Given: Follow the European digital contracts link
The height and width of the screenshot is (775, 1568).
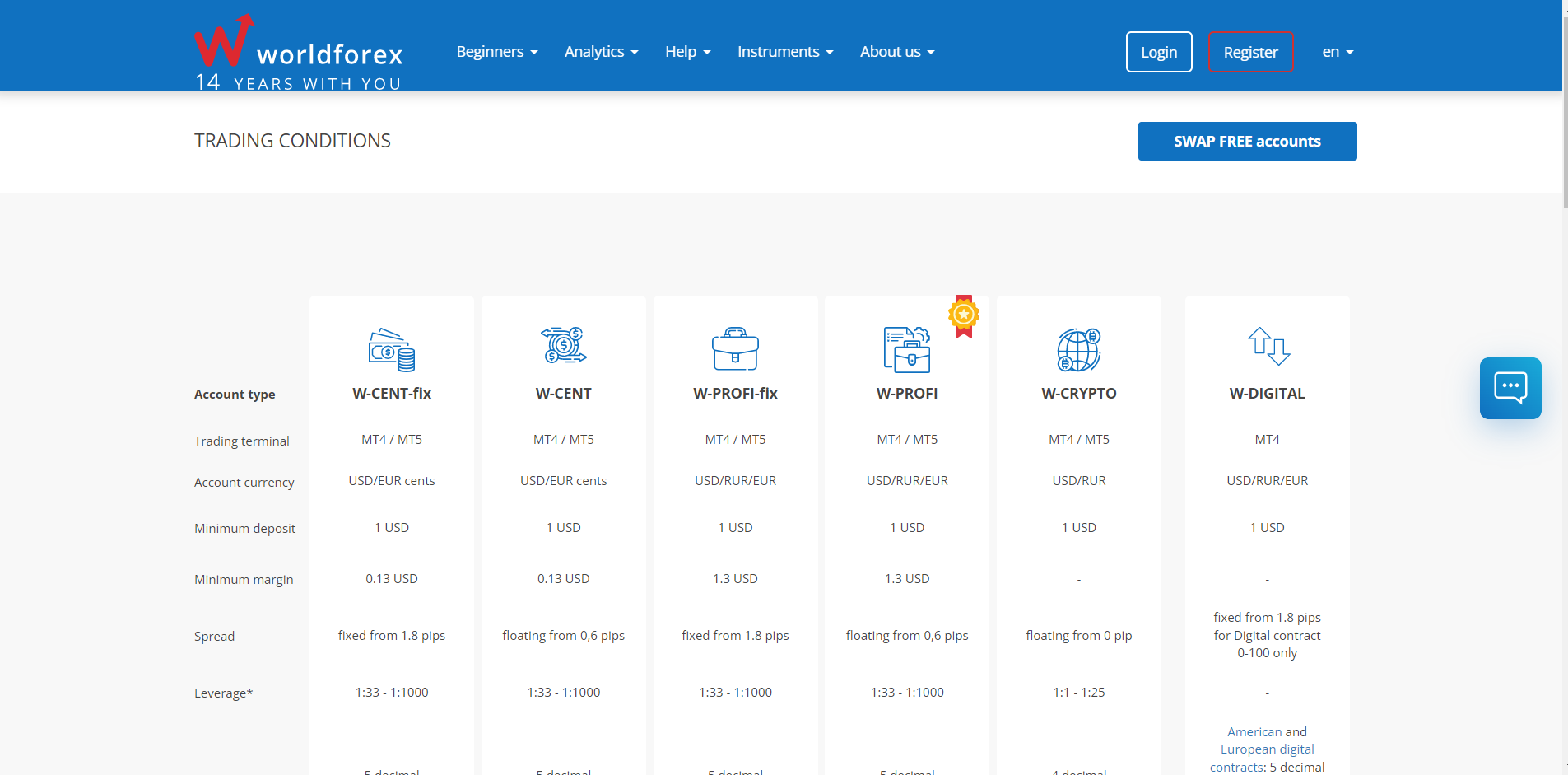Looking at the screenshot, I should click(x=1268, y=749).
